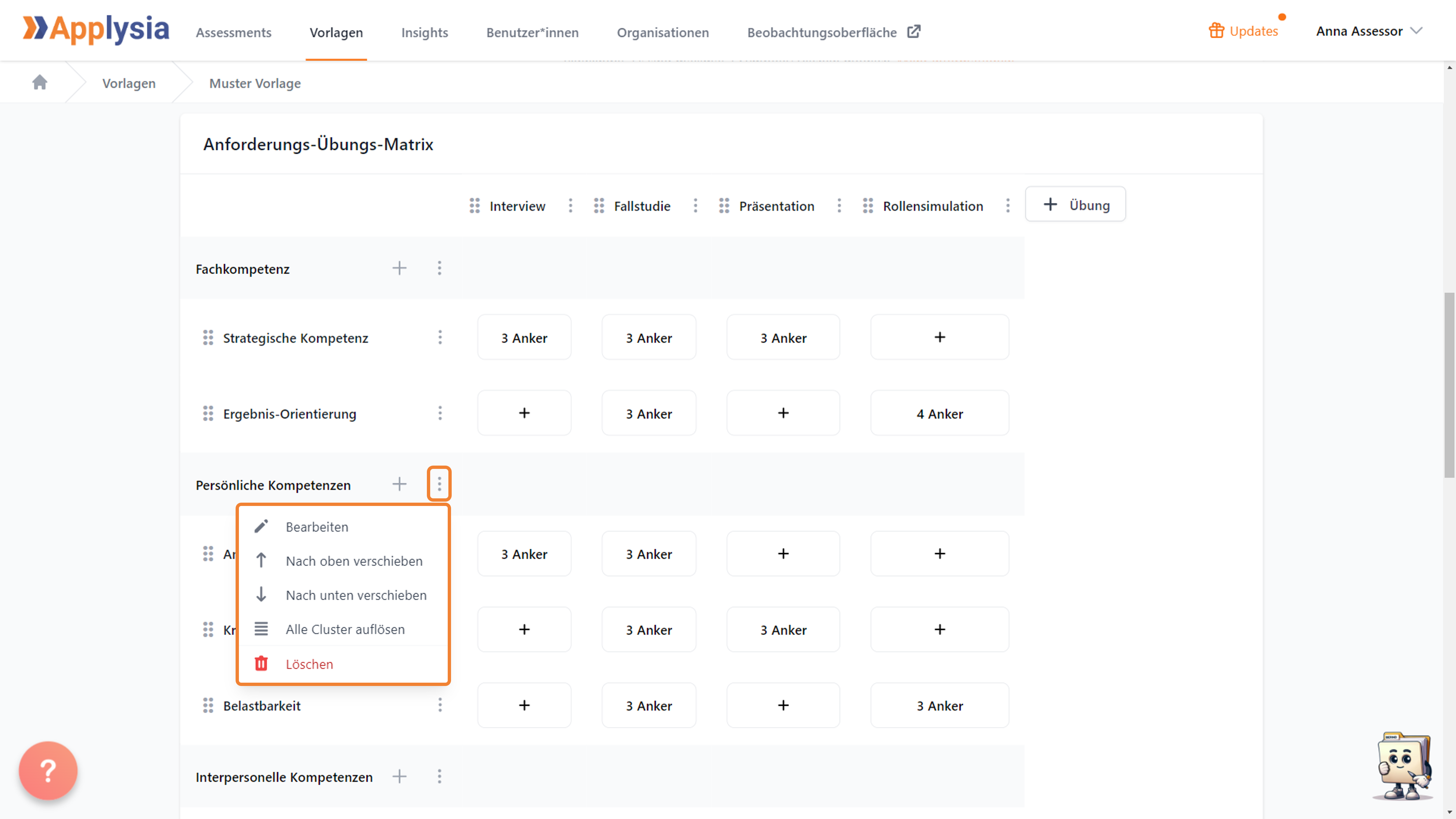Open Belastbarkeit Rollensimulation 3 Anker
The image size is (1456, 819).
tap(940, 705)
